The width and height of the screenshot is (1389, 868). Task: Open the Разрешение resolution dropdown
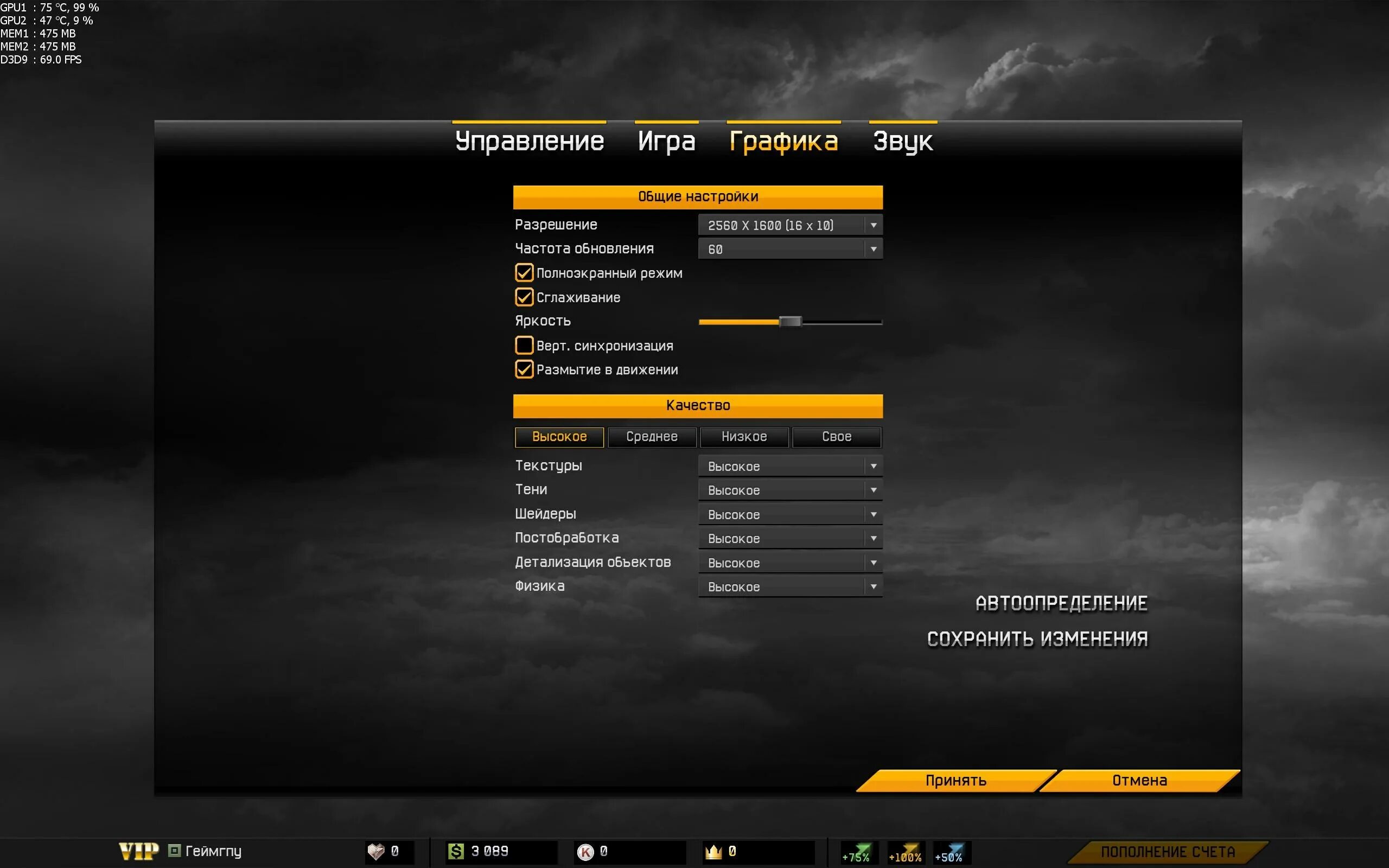click(x=790, y=225)
